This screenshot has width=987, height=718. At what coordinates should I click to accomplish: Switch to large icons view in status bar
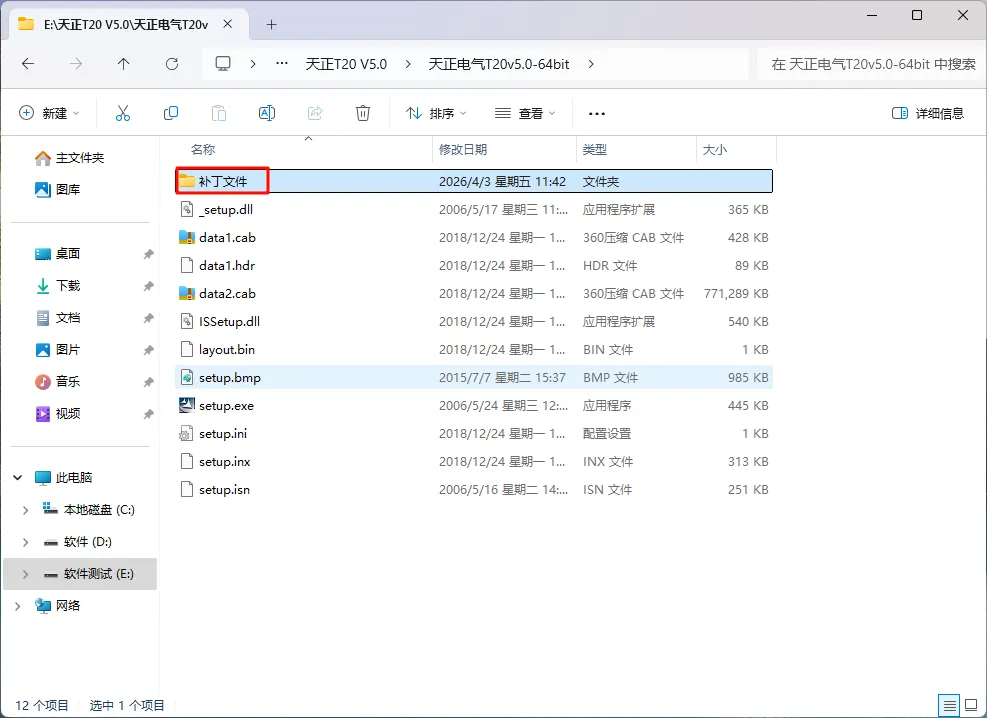(971, 705)
